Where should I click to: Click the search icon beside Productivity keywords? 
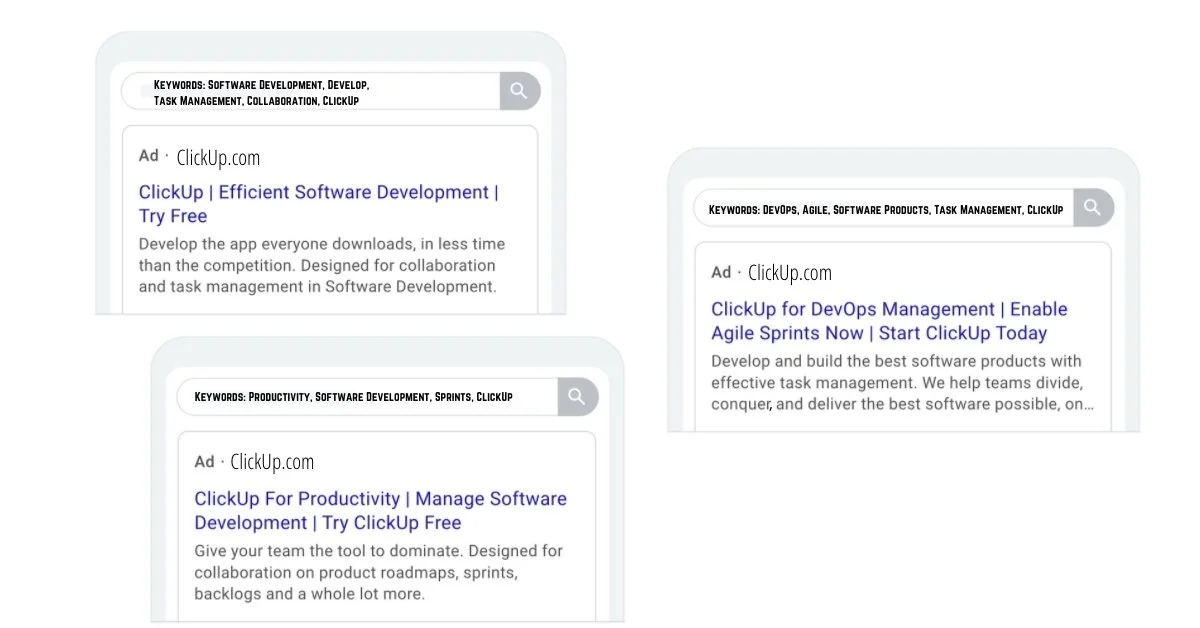(577, 396)
